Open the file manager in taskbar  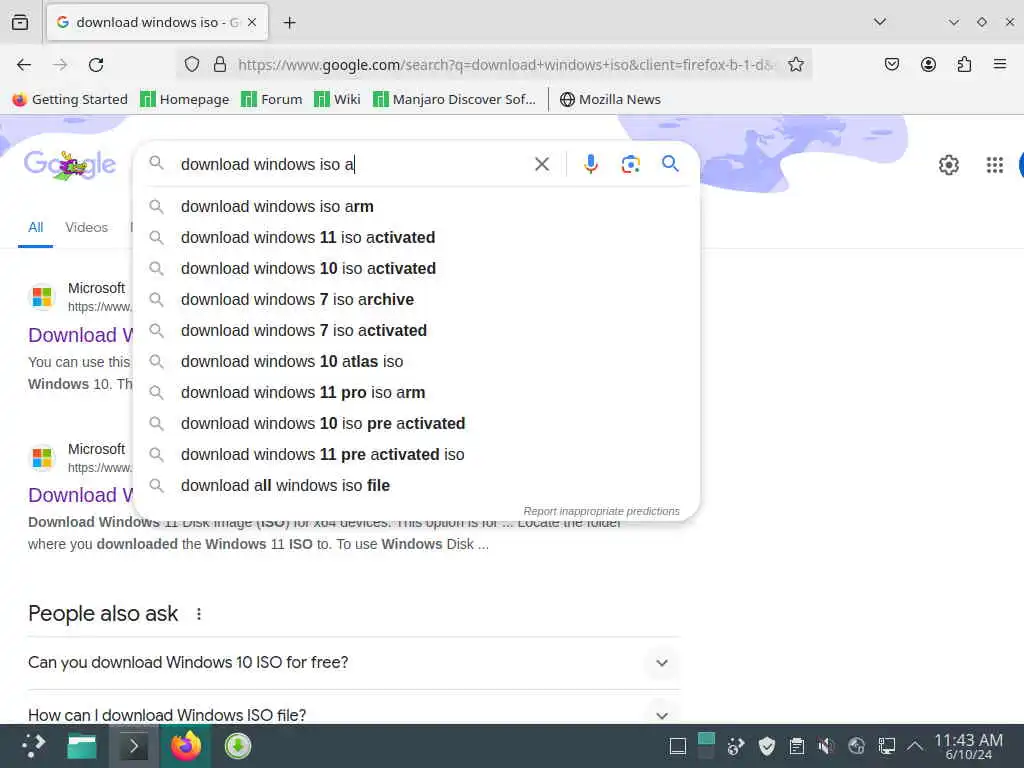click(x=82, y=746)
